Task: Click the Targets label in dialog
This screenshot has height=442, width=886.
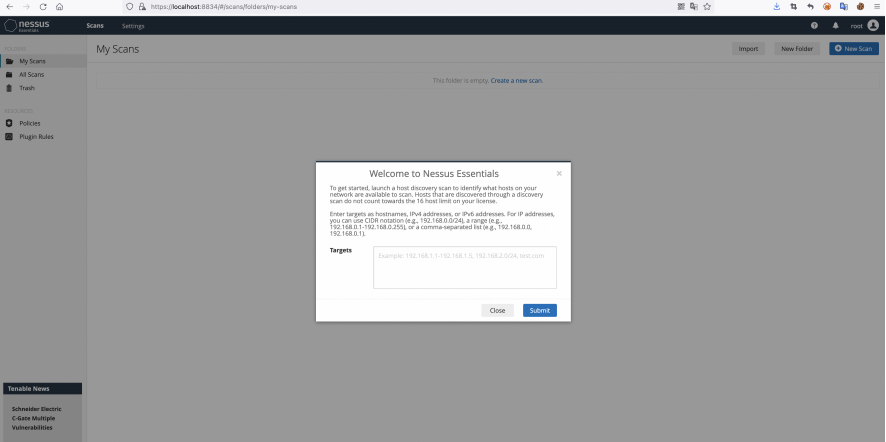Action: [x=341, y=250]
